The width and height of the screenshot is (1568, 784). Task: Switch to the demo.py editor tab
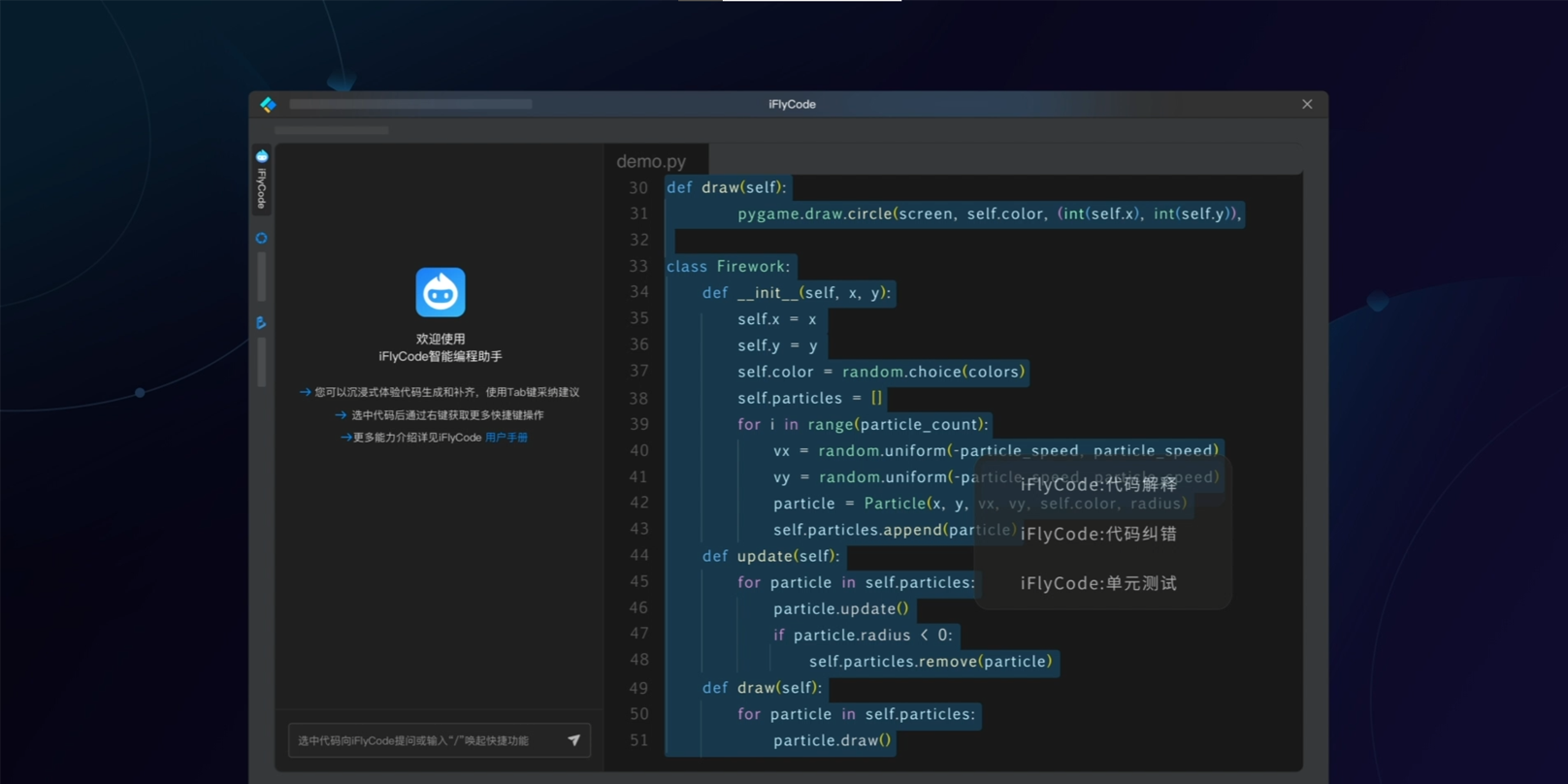[651, 161]
